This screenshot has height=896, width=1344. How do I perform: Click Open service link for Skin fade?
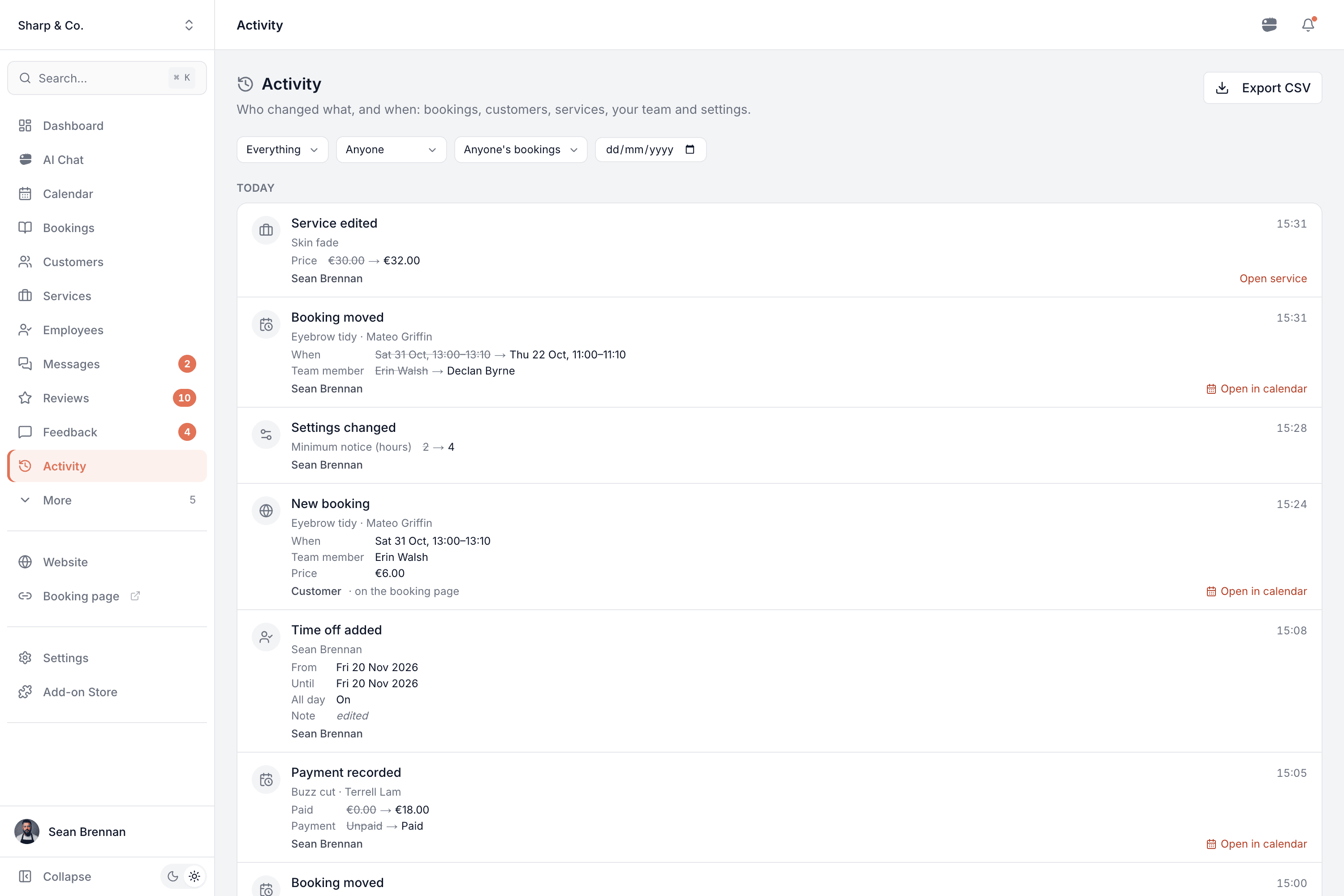click(x=1273, y=278)
